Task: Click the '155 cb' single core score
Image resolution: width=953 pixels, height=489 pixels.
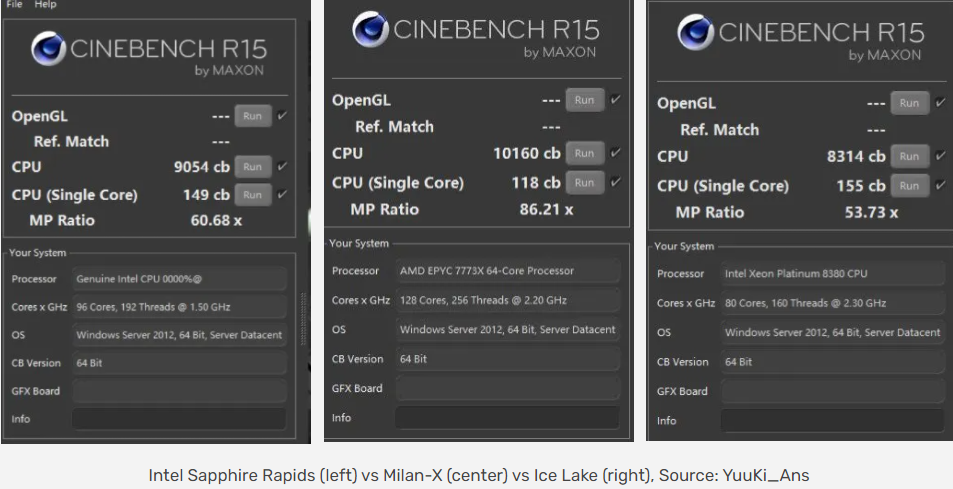Action: [x=861, y=185]
